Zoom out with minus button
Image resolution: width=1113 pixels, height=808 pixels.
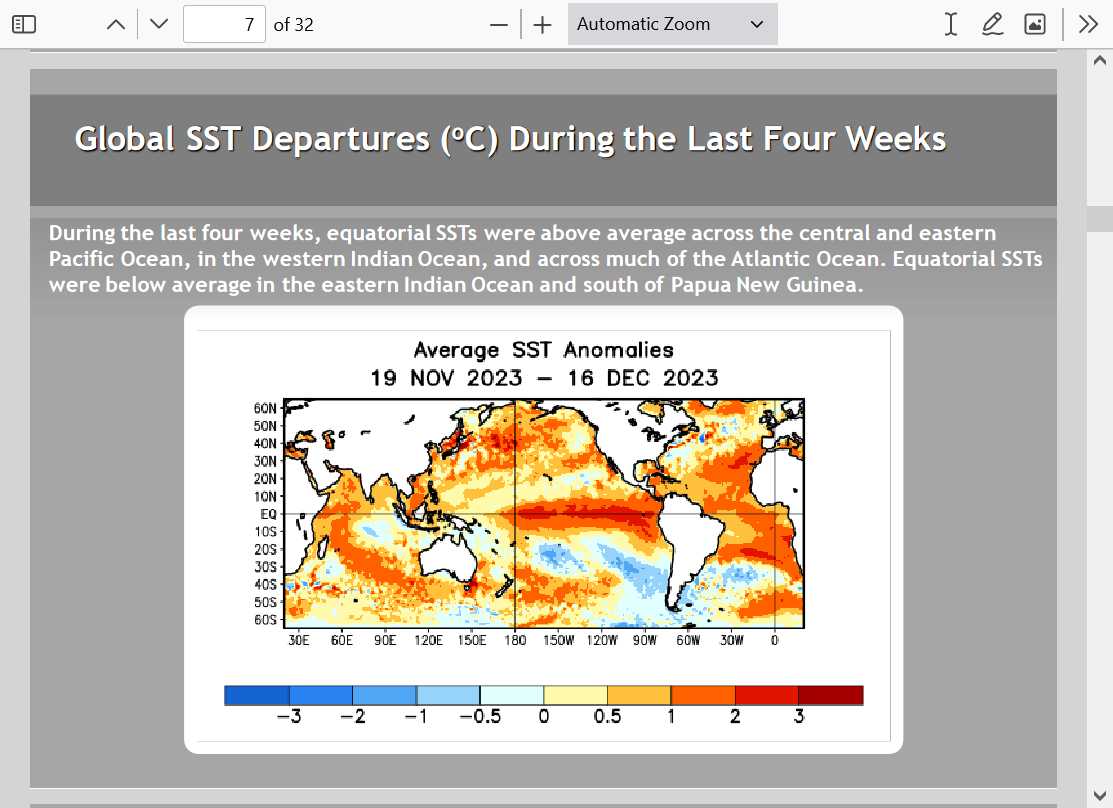[499, 25]
